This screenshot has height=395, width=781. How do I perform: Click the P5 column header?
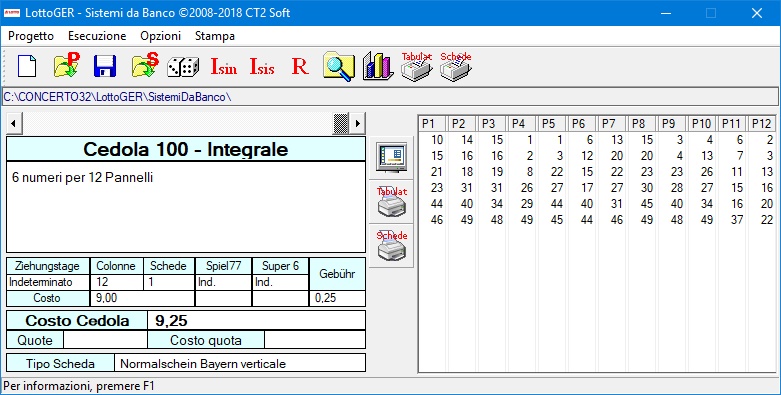point(552,124)
